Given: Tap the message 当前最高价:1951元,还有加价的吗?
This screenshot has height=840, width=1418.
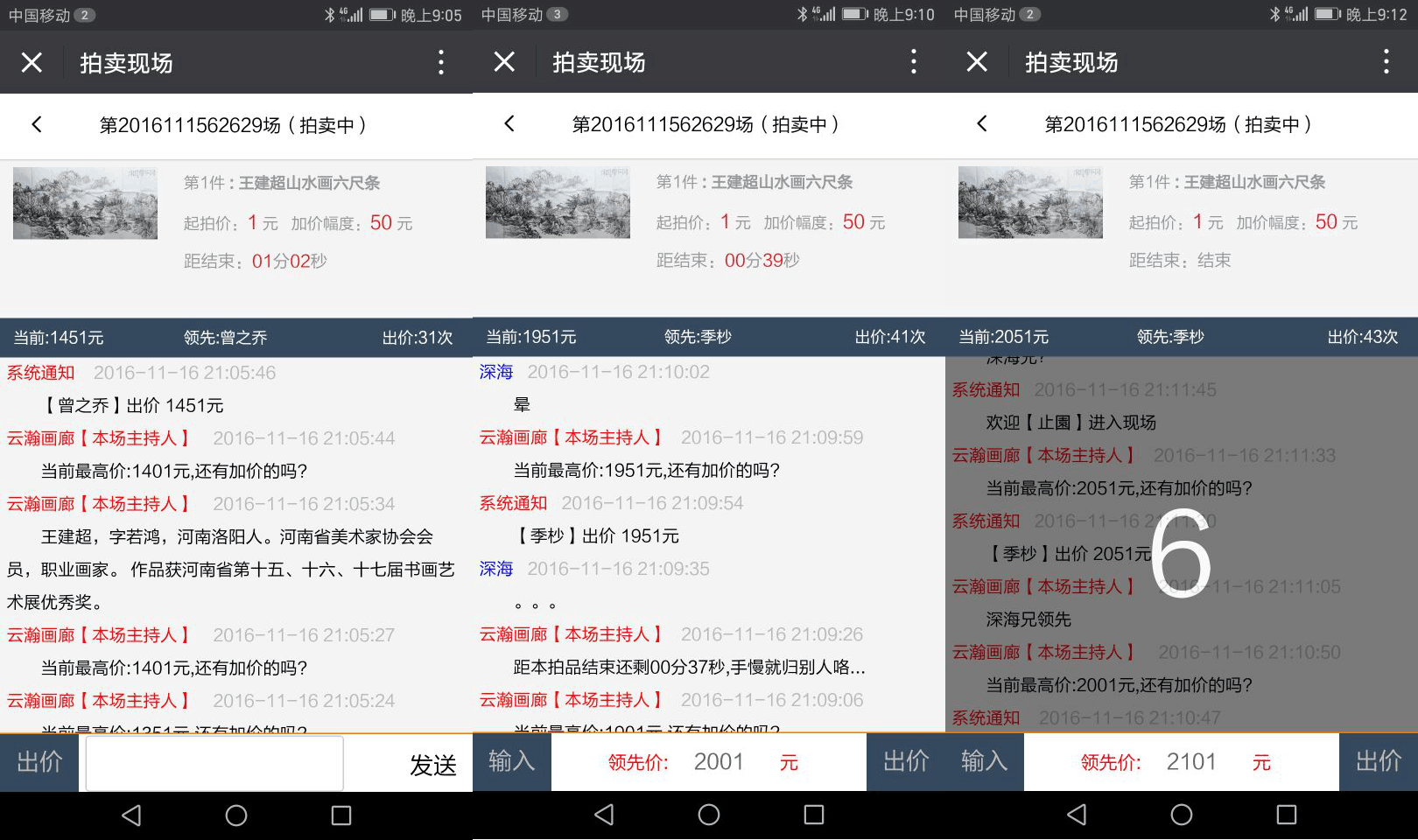Looking at the screenshot, I should pos(647,471).
